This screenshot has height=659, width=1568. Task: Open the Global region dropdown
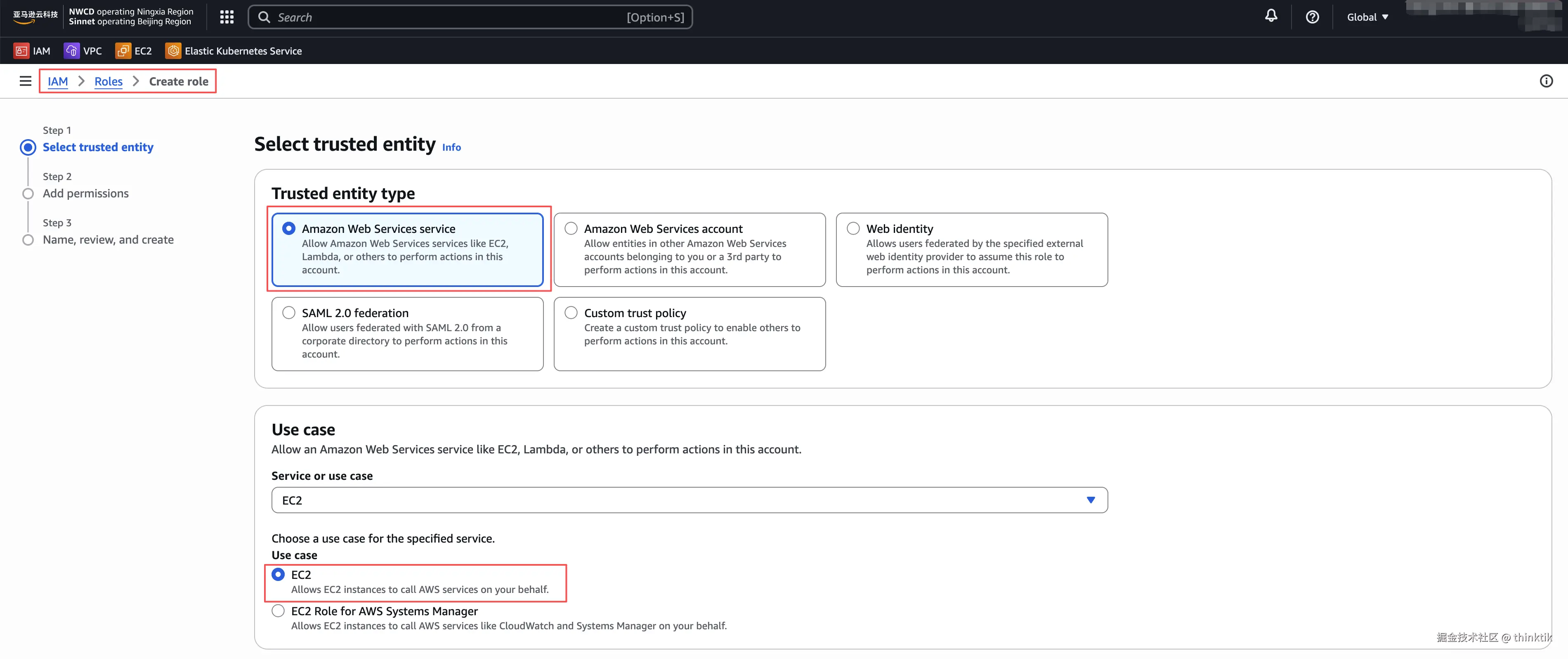point(1367,17)
